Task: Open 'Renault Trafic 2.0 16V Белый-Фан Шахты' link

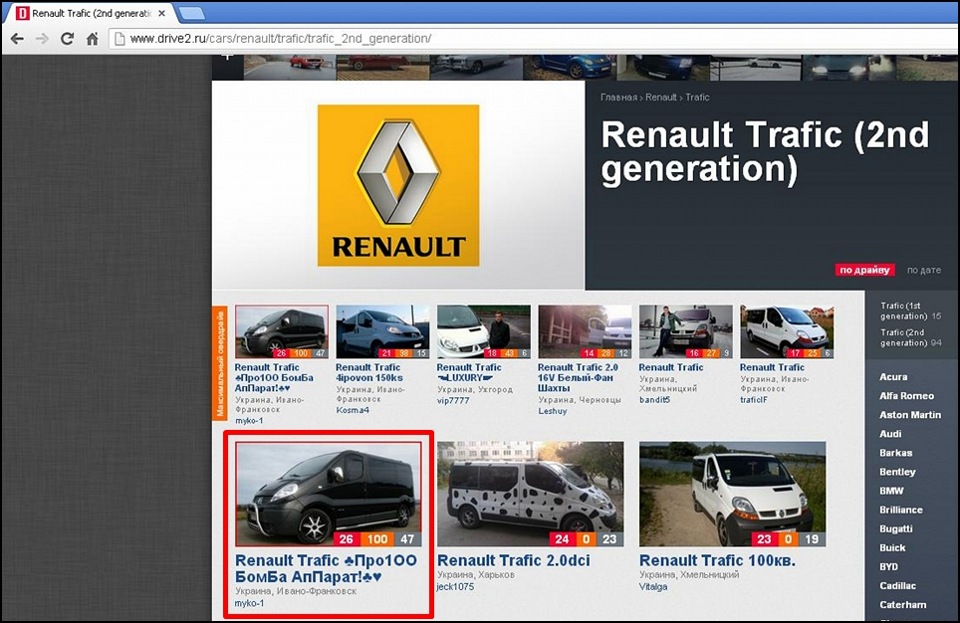Action: click(578, 378)
